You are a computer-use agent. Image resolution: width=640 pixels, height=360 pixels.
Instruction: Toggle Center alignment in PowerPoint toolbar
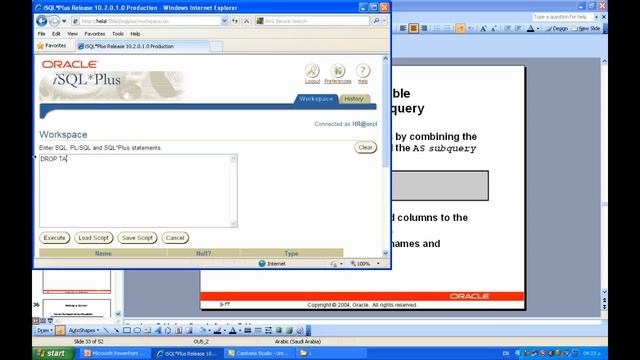413,28
